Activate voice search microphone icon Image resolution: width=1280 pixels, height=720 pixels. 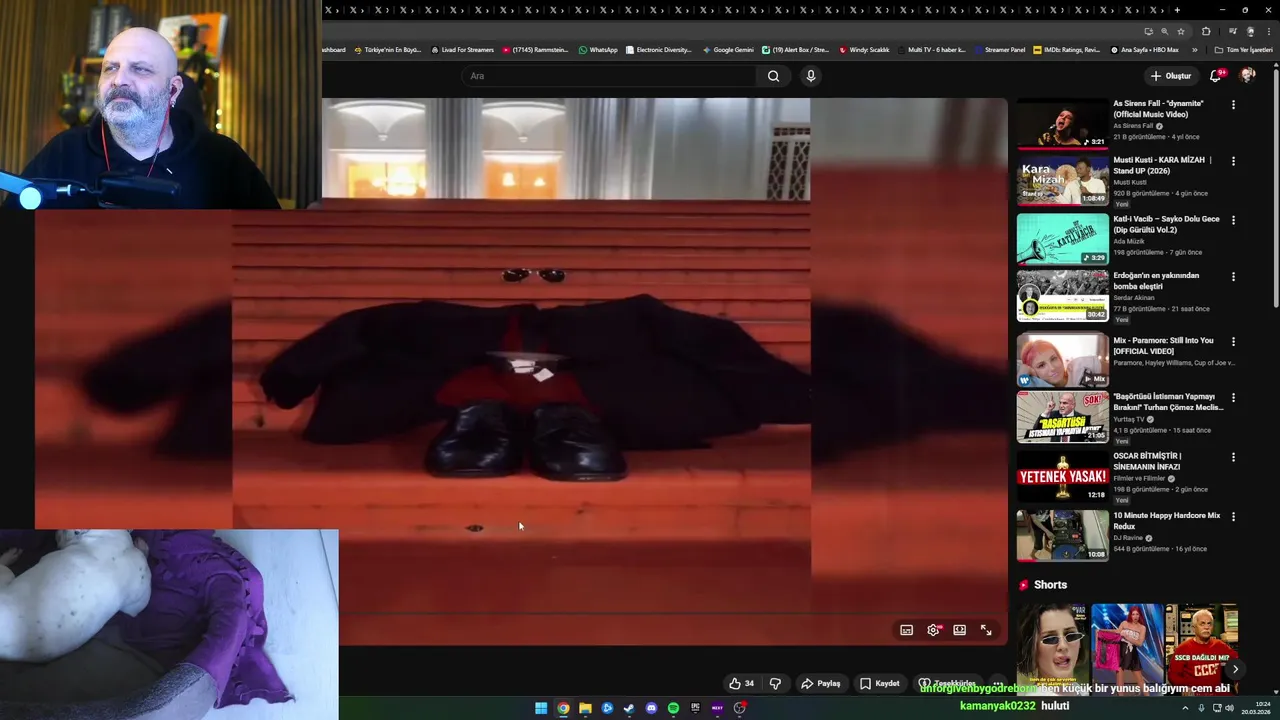tap(811, 76)
